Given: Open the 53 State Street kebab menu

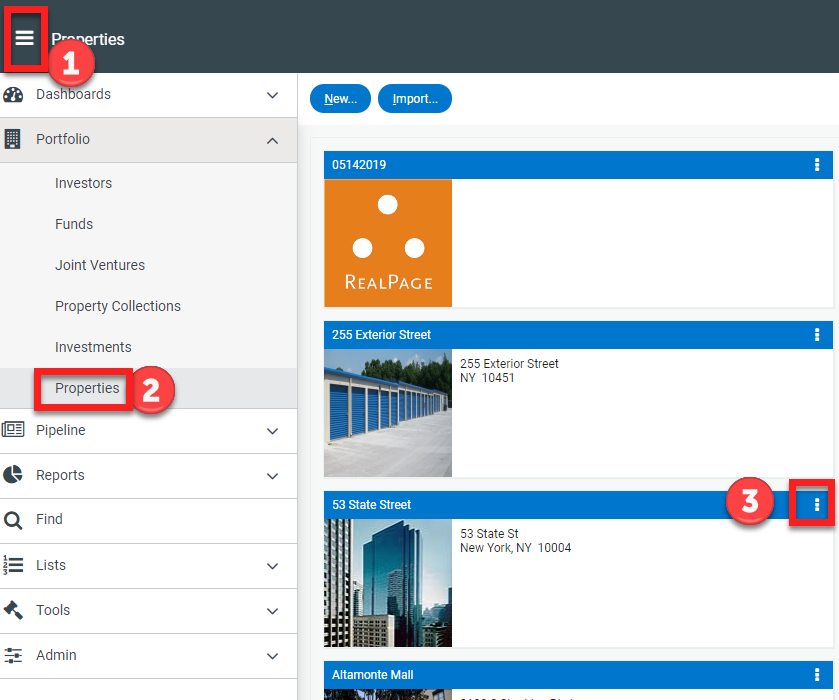Looking at the screenshot, I should 817,505.
